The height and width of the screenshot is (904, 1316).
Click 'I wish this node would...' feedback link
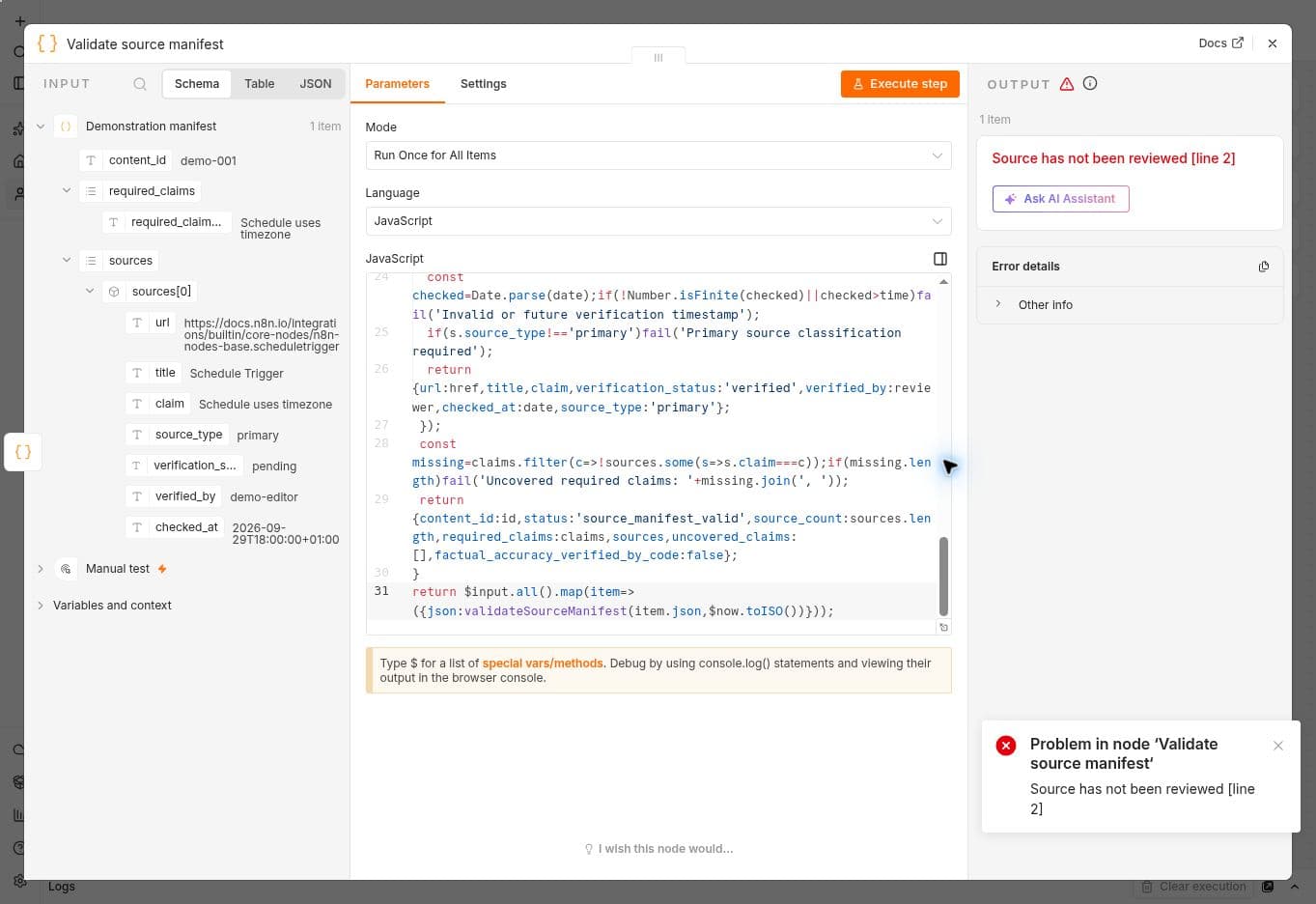point(658,849)
